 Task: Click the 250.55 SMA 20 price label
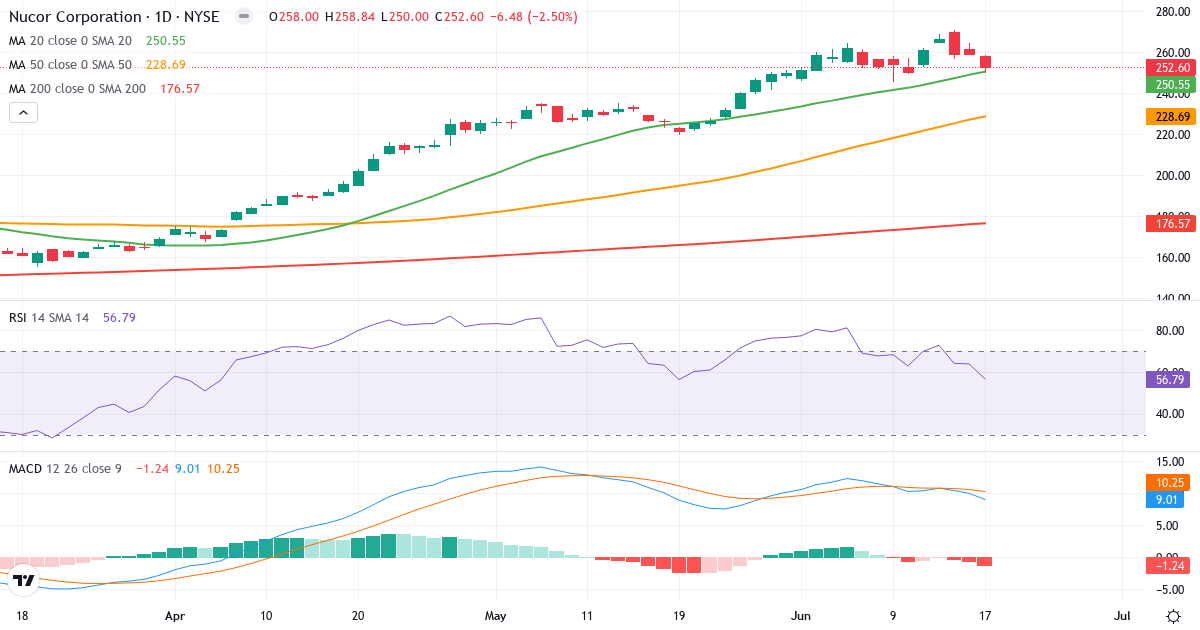pos(1172,85)
